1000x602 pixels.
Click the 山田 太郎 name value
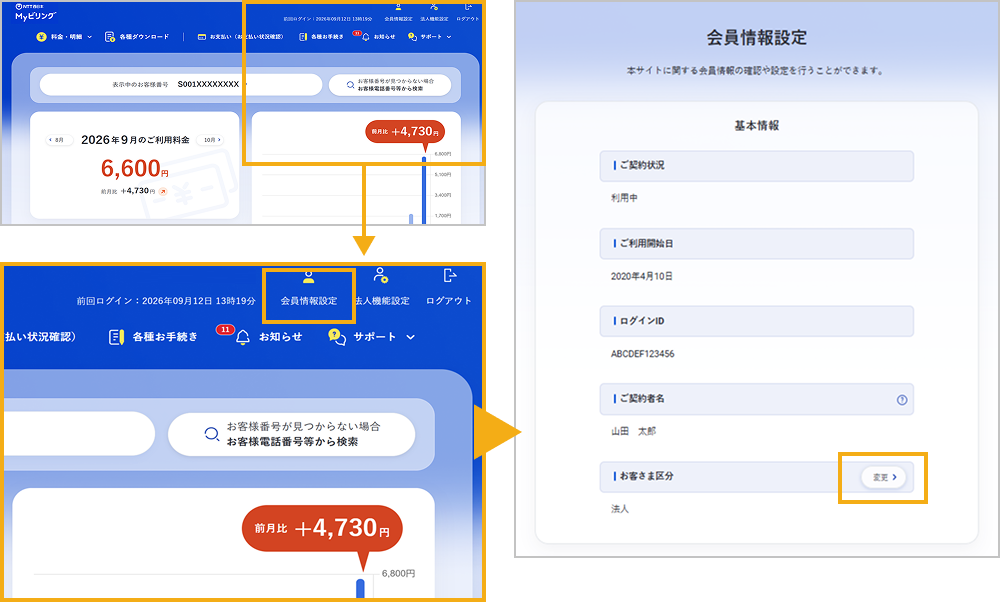(x=633, y=431)
